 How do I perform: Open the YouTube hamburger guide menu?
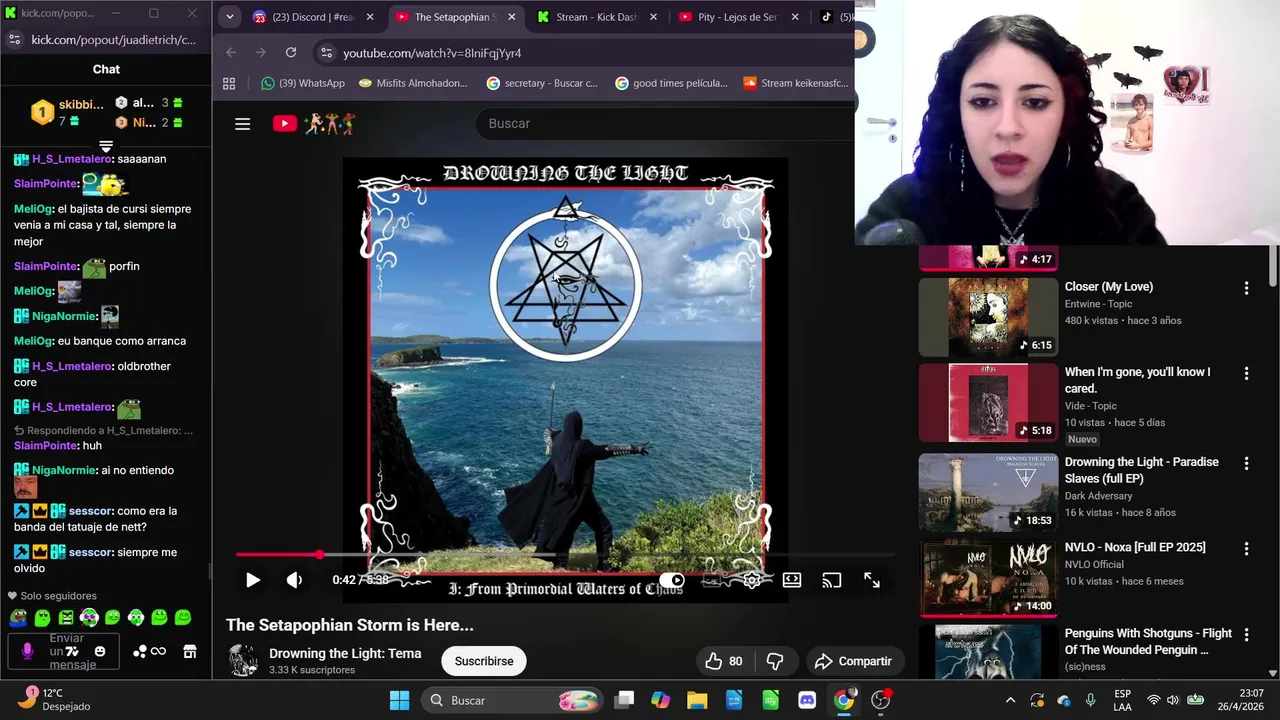click(x=242, y=124)
